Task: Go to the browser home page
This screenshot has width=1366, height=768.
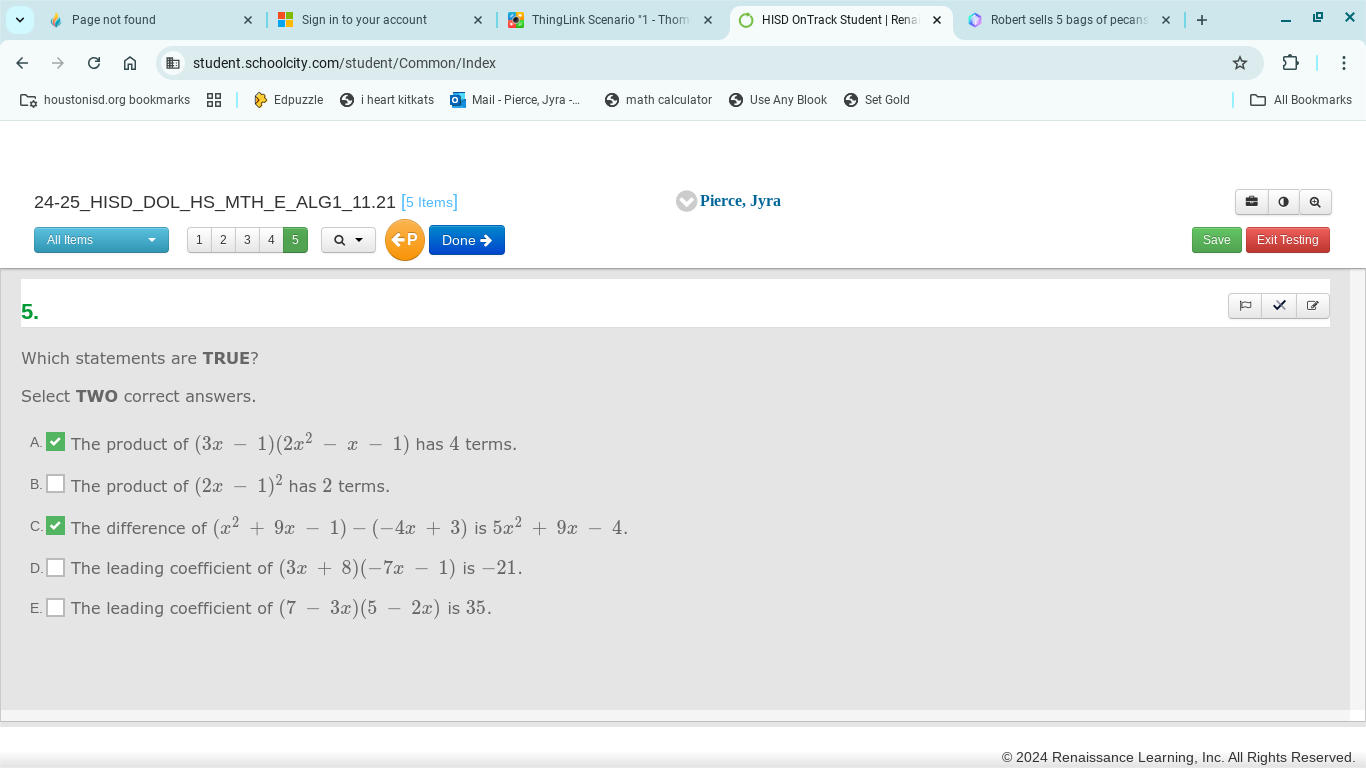Action: point(130,63)
